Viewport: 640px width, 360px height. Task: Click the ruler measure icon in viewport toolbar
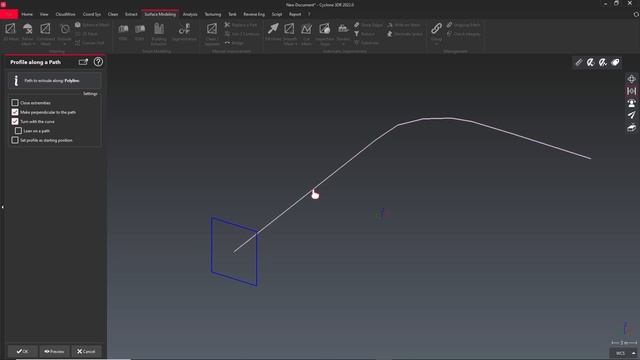[579, 62]
